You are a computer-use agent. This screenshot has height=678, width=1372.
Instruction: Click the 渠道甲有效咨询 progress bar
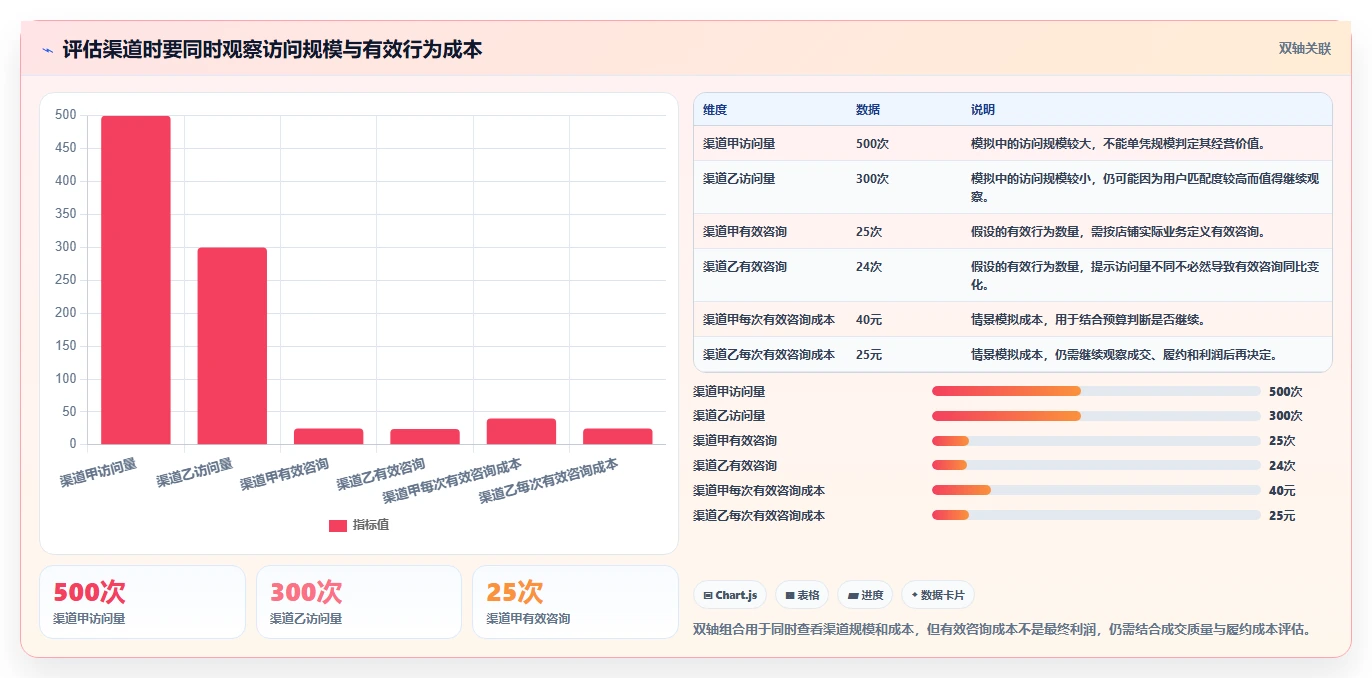pyautogui.click(x=1096, y=440)
